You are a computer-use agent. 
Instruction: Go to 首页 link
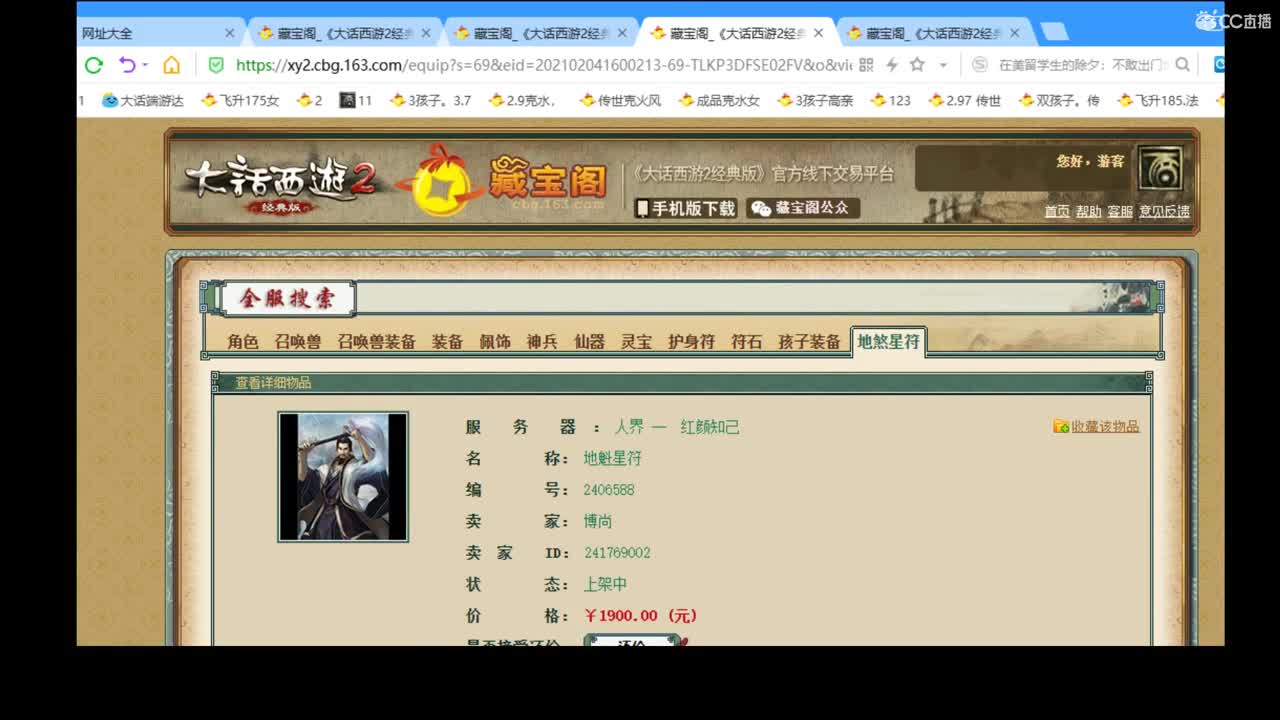1057,211
